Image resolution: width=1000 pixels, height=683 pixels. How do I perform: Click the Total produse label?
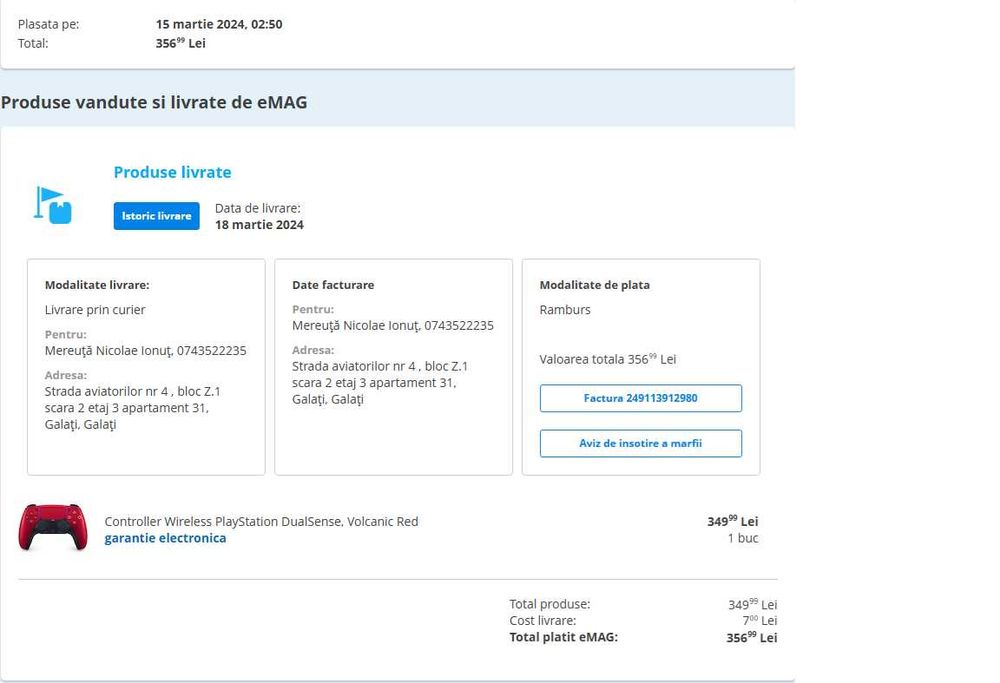point(550,604)
